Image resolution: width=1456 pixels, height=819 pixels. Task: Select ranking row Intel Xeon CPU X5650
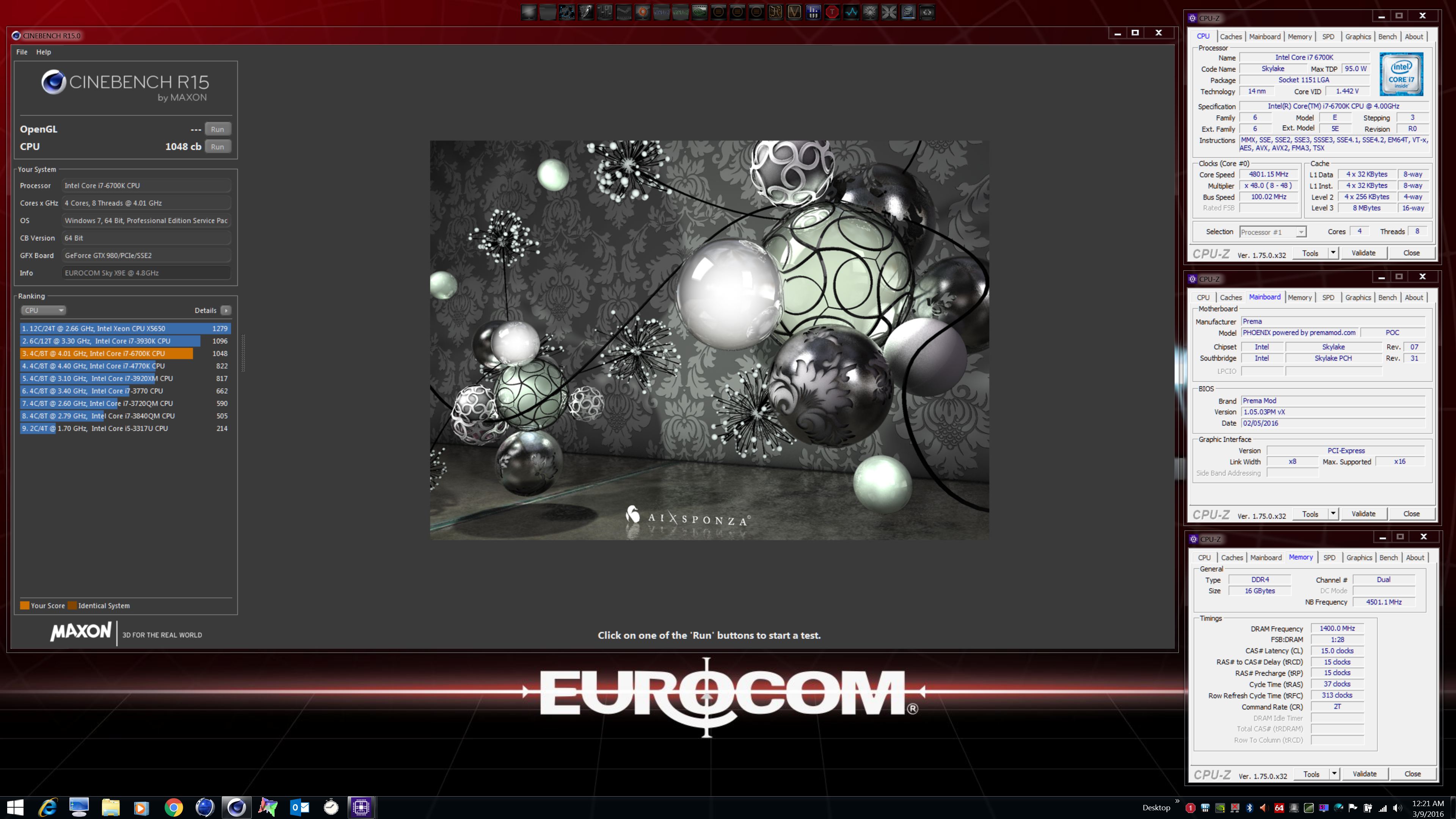coord(125,328)
